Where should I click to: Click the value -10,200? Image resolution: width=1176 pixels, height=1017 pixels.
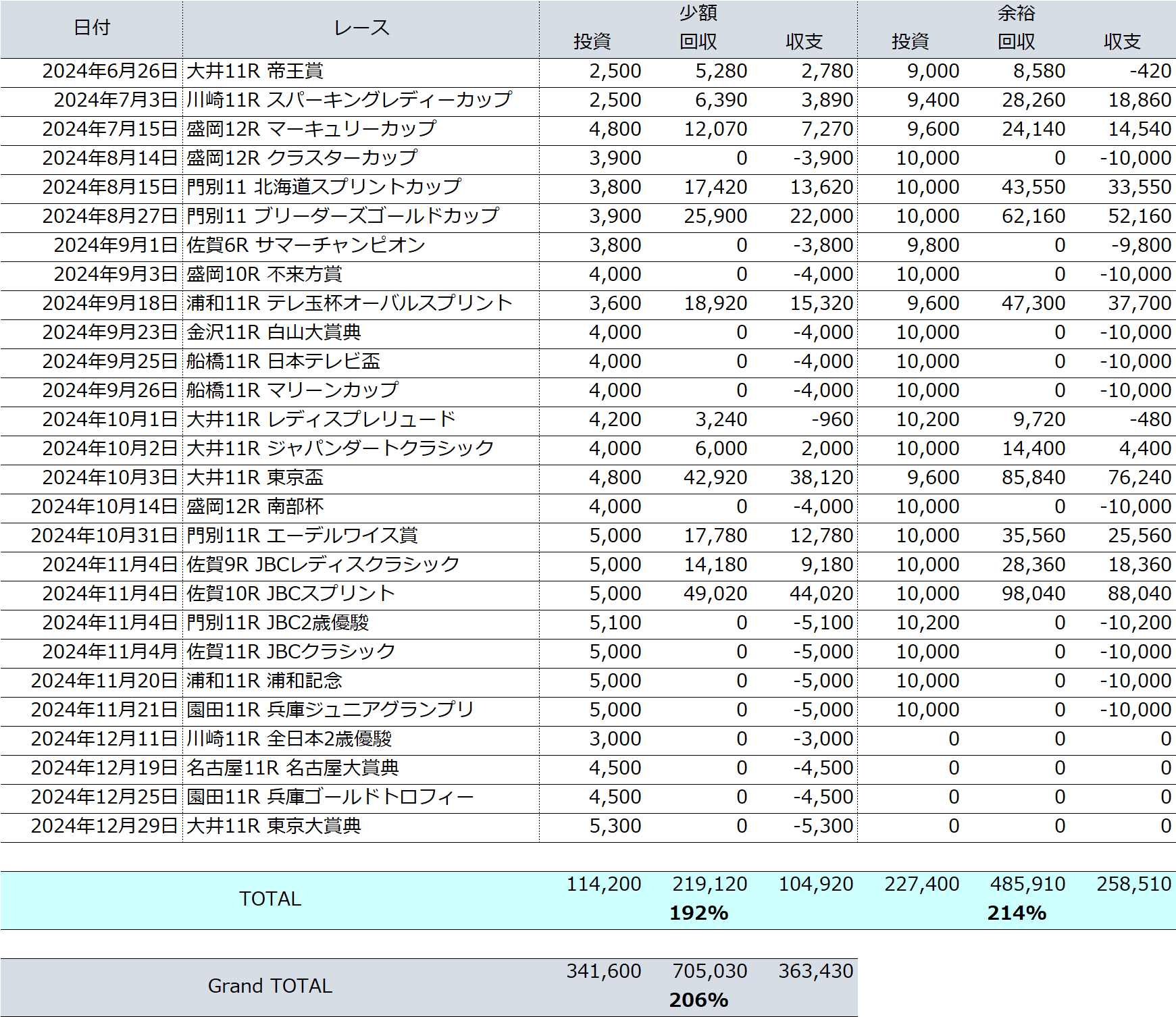click(1136, 623)
